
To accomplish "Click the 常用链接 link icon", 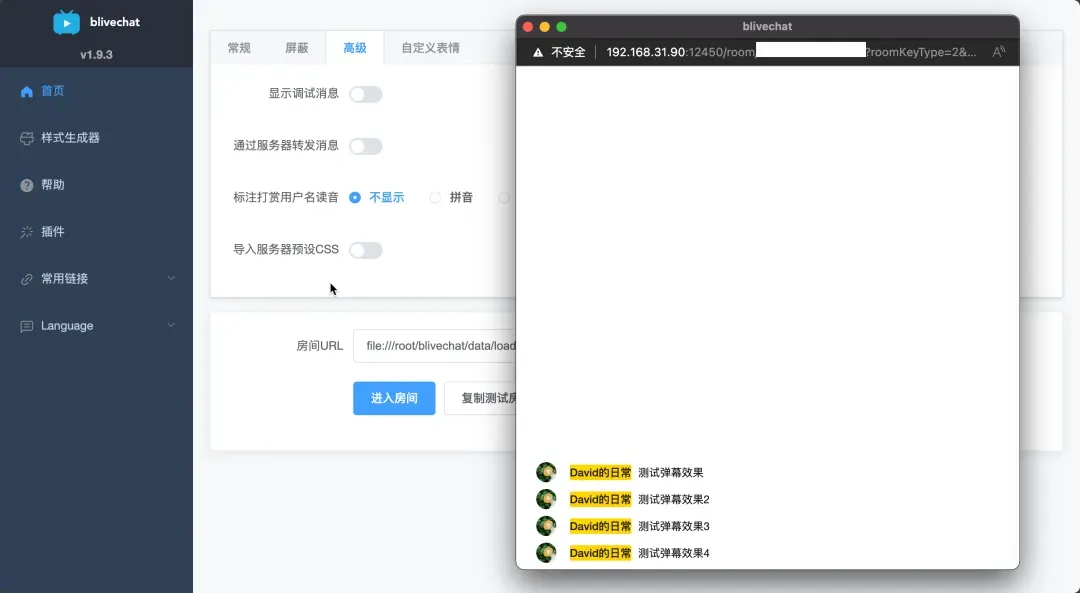I will pyautogui.click(x=27, y=279).
